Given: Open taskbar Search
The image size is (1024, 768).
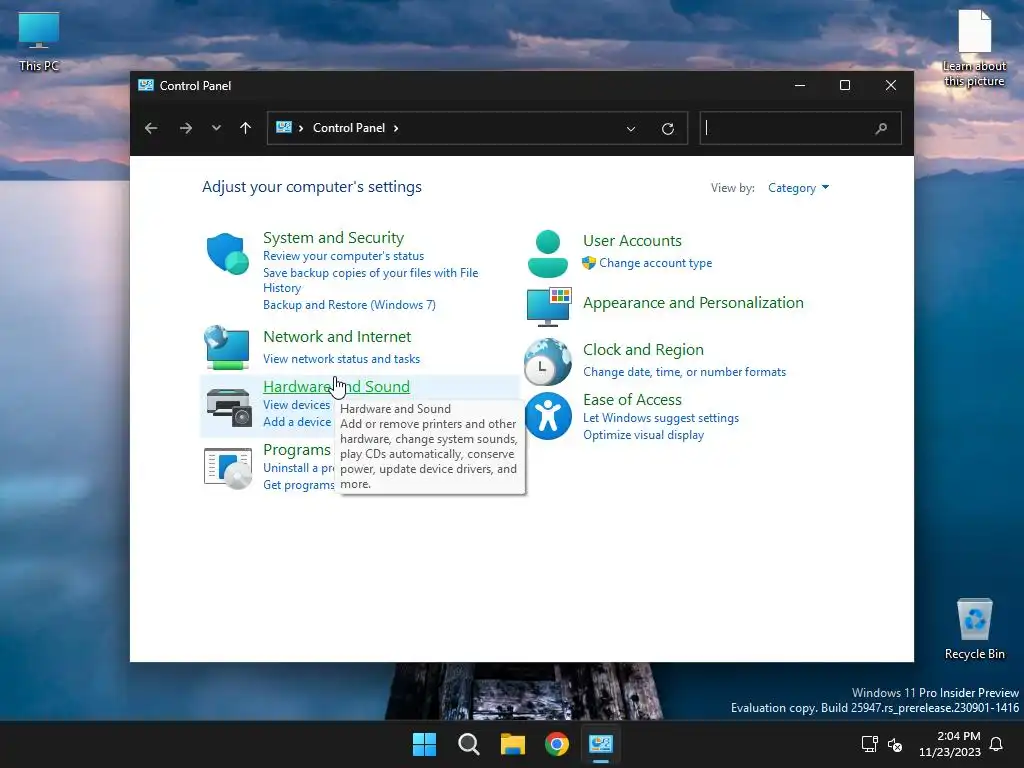Looking at the screenshot, I should tap(468, 744).
